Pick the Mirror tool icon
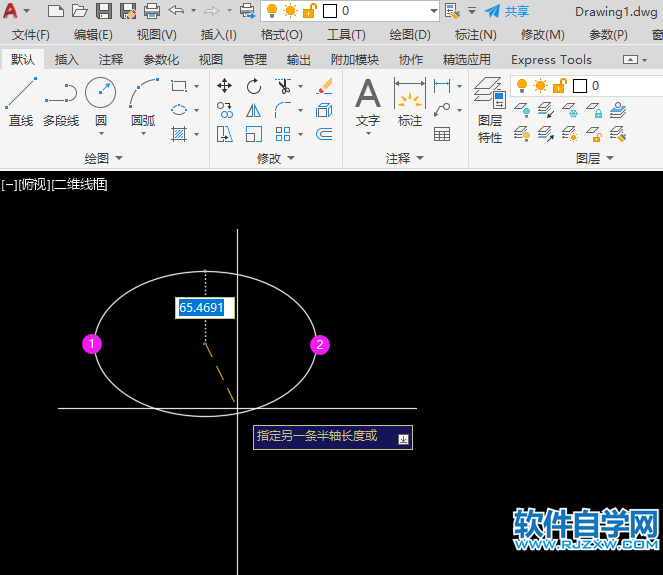Viewport: 663px width, 575px height. coord(254,110)
